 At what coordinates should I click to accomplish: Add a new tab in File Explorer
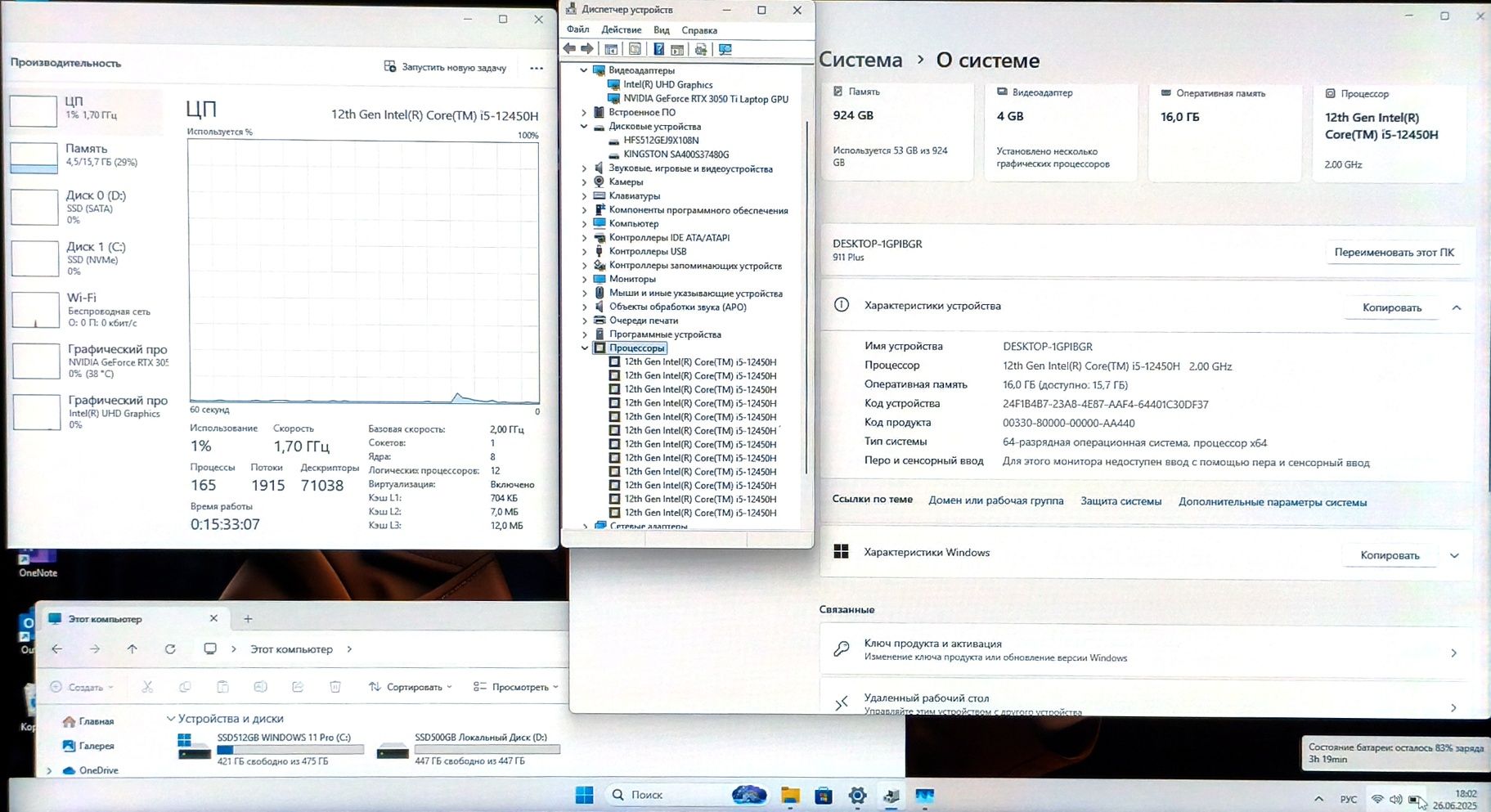[x=248, y=619]
